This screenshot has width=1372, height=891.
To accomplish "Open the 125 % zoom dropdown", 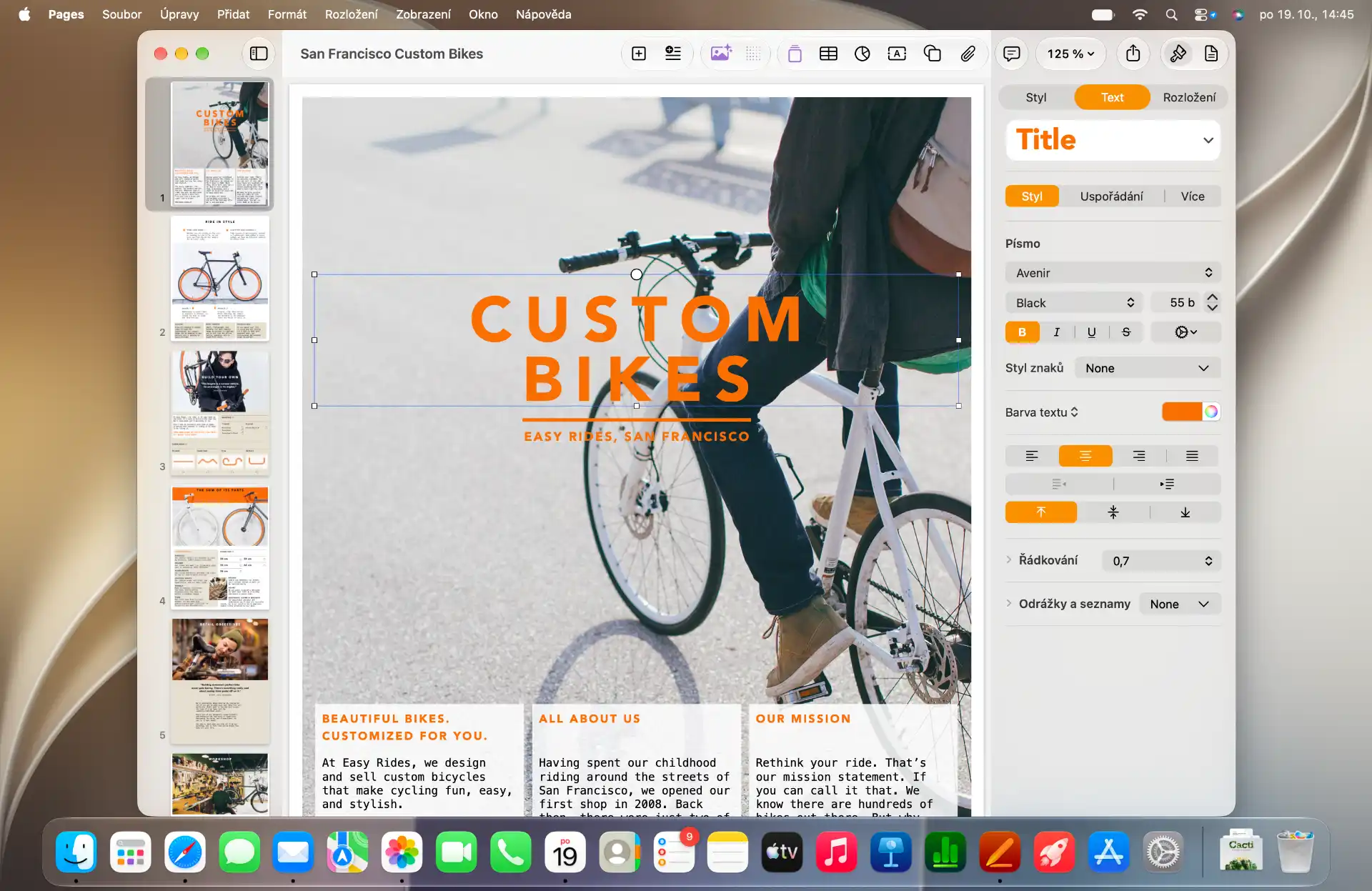I will (x=1070, y=54).
